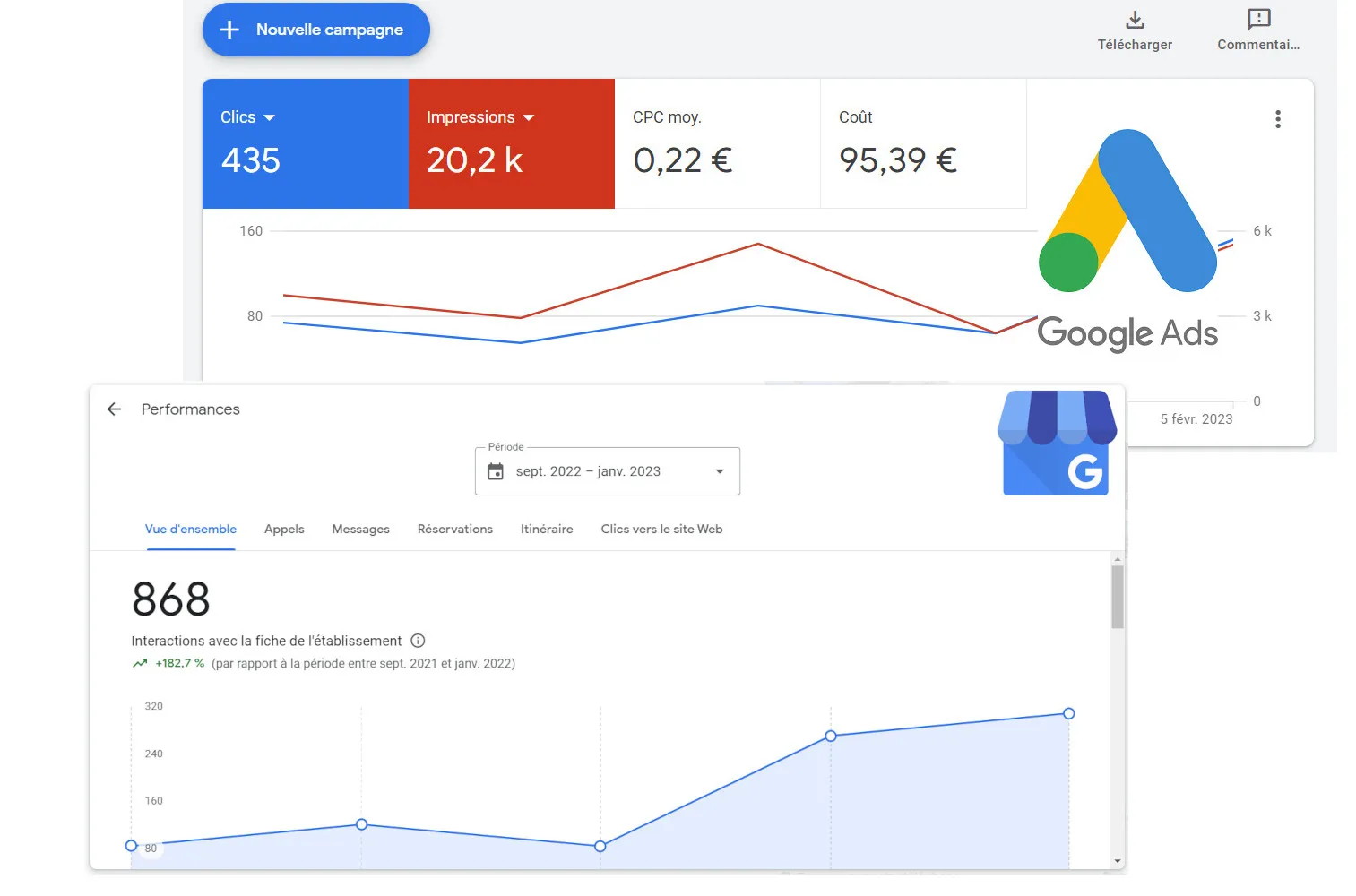The width and height of the screenshot is (1356, 896).
Task: Select the CPC moy. metric tile
Action: tap(717, 143)
